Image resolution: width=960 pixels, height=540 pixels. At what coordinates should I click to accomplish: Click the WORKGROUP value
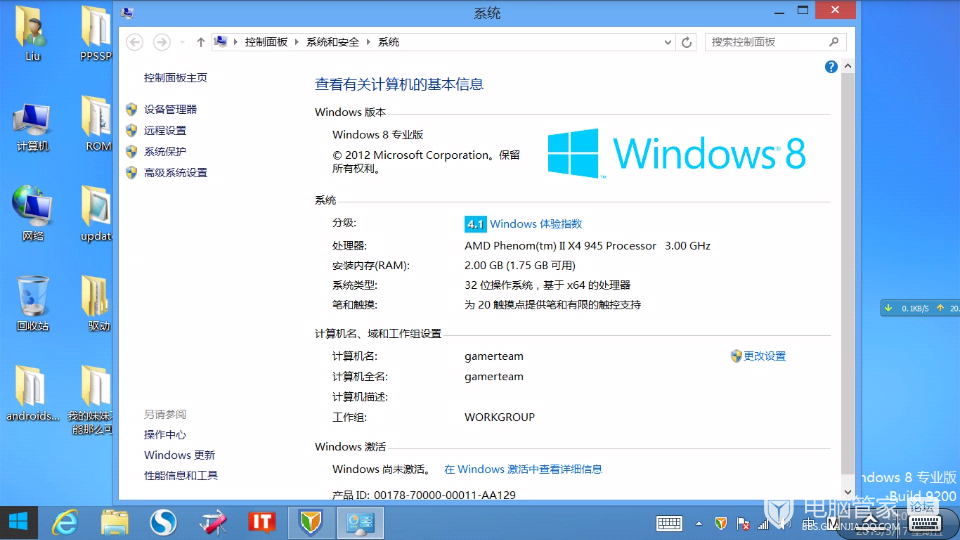coord(500,417)
